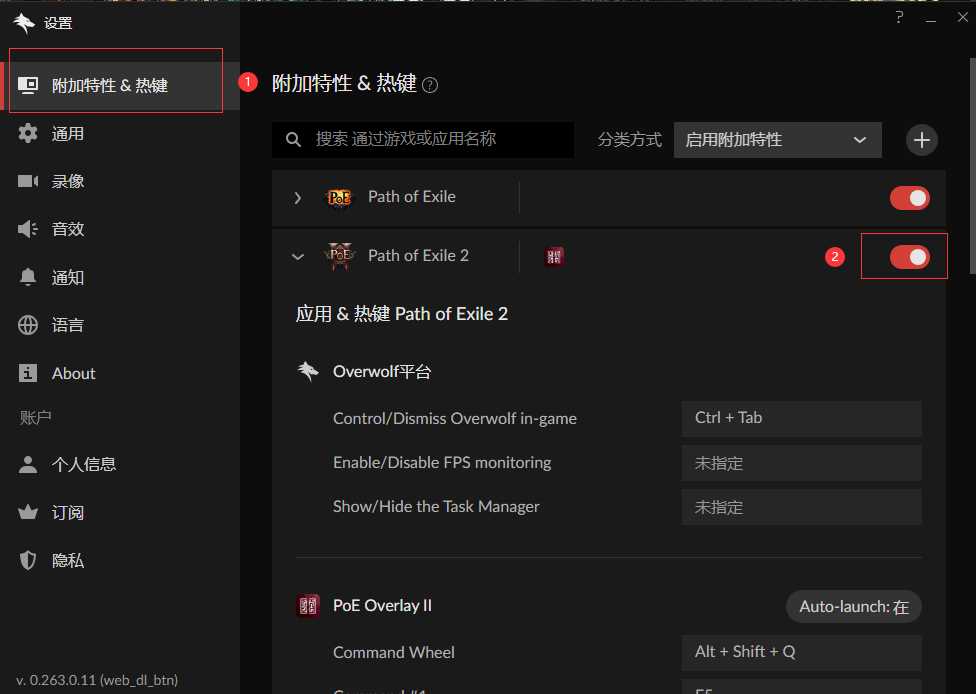Screen dimensions: 976x694
Task: Open the 通知 settings page
Action: 68,277
